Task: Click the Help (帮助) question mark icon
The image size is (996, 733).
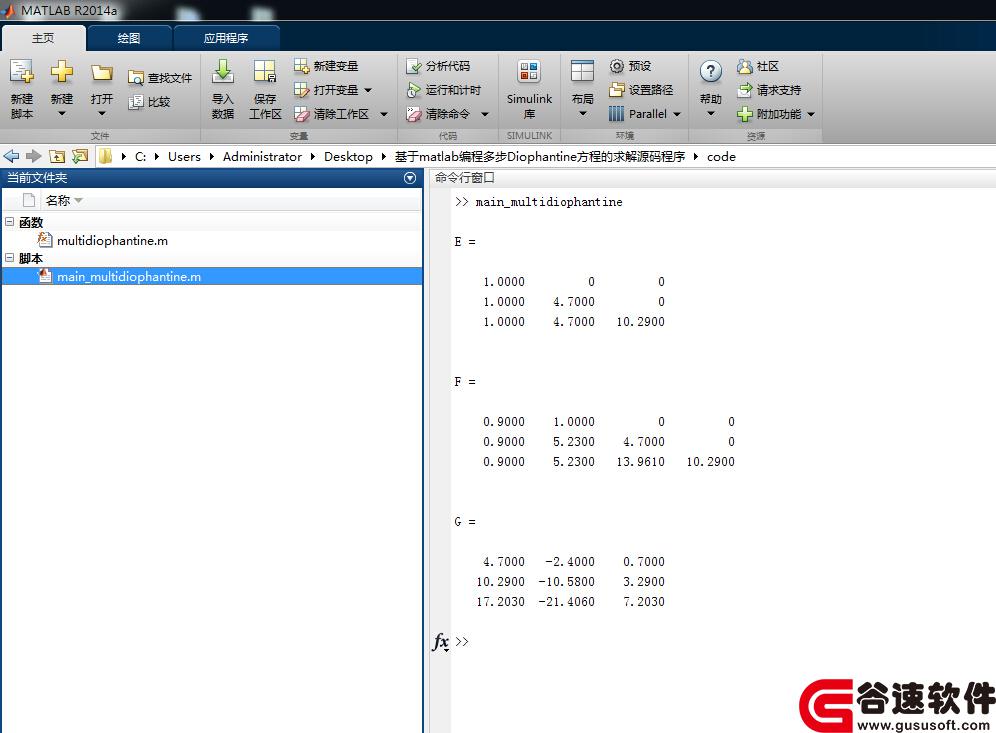Action: coord(710,71)
